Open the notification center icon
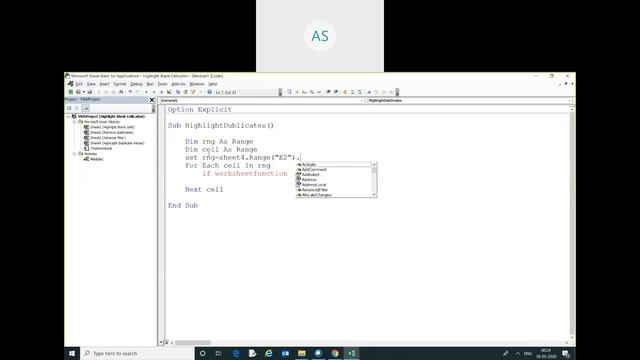Viewport: 640px width, 360px height. (x=566, y=353)
